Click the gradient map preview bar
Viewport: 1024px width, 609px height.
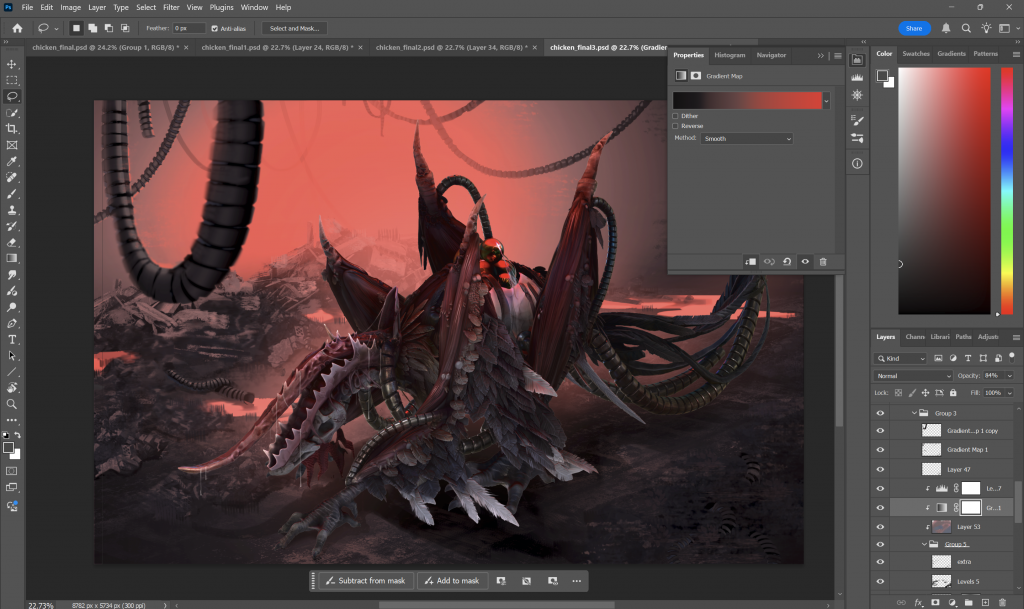[747, 101]
